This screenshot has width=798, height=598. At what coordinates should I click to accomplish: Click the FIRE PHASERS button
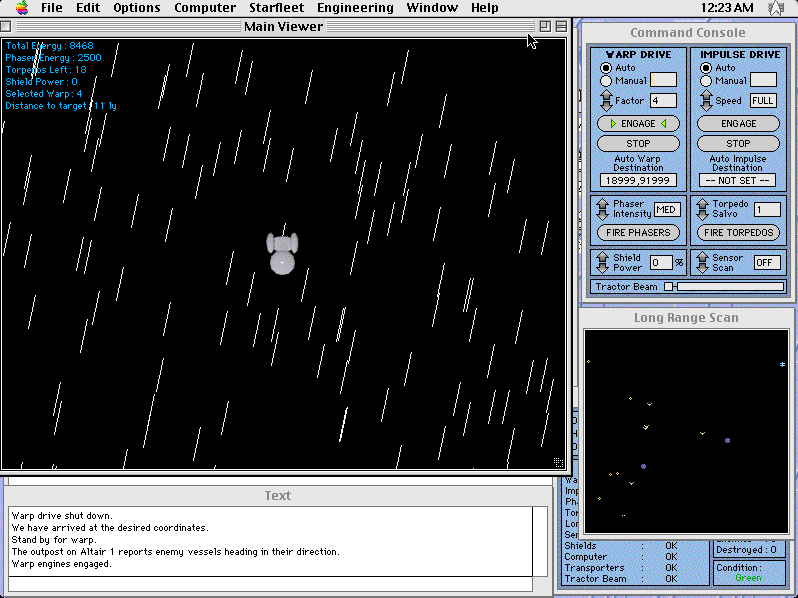(638, 233)
